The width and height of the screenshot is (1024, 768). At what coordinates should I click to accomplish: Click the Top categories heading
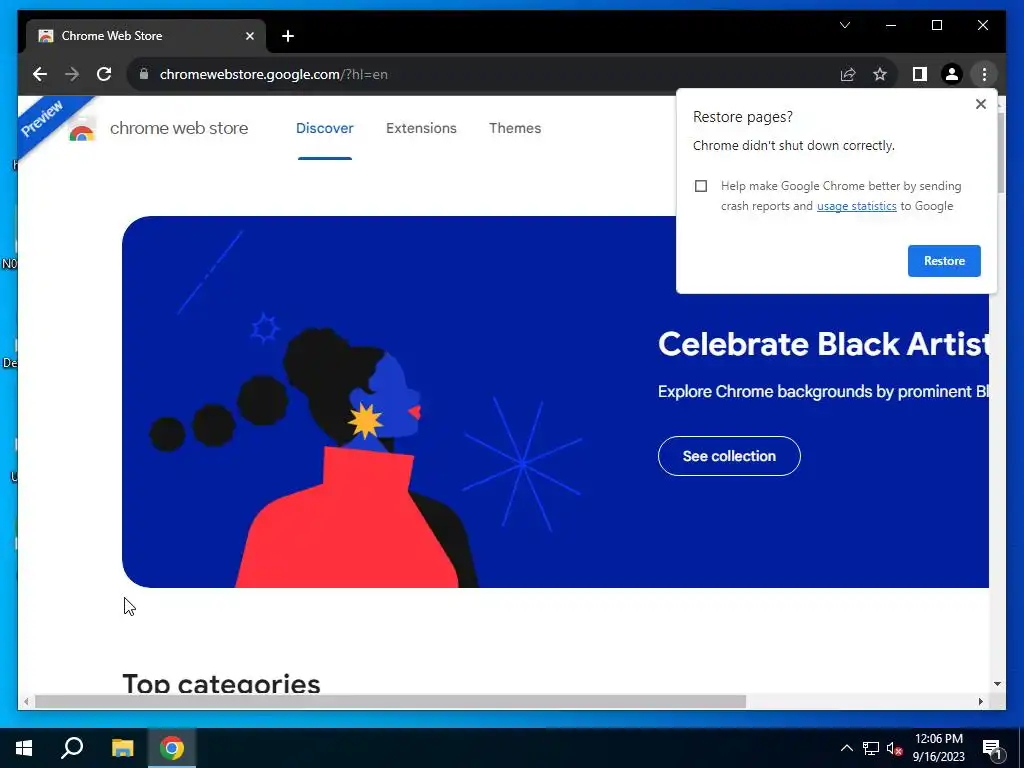(221, 682)
